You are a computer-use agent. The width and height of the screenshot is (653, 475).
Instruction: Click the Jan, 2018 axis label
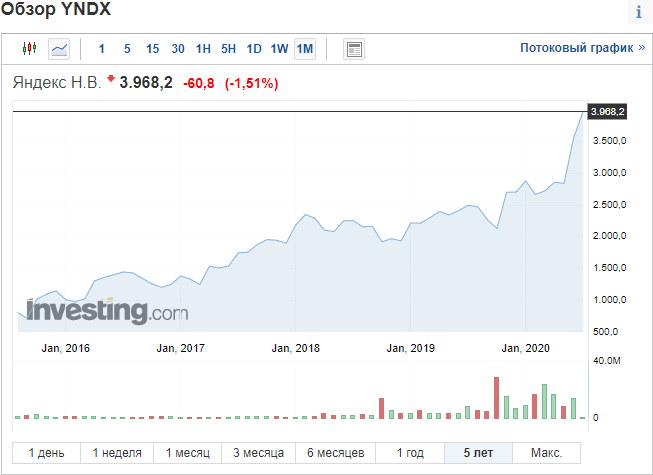tap(296, 348)
